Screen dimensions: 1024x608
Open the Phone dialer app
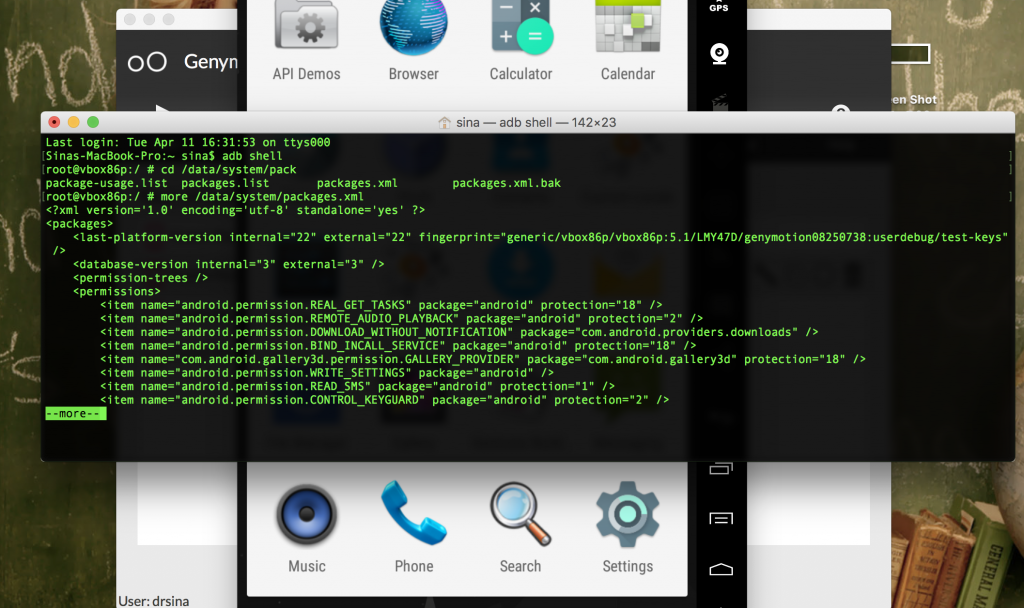tap(413, 528)
